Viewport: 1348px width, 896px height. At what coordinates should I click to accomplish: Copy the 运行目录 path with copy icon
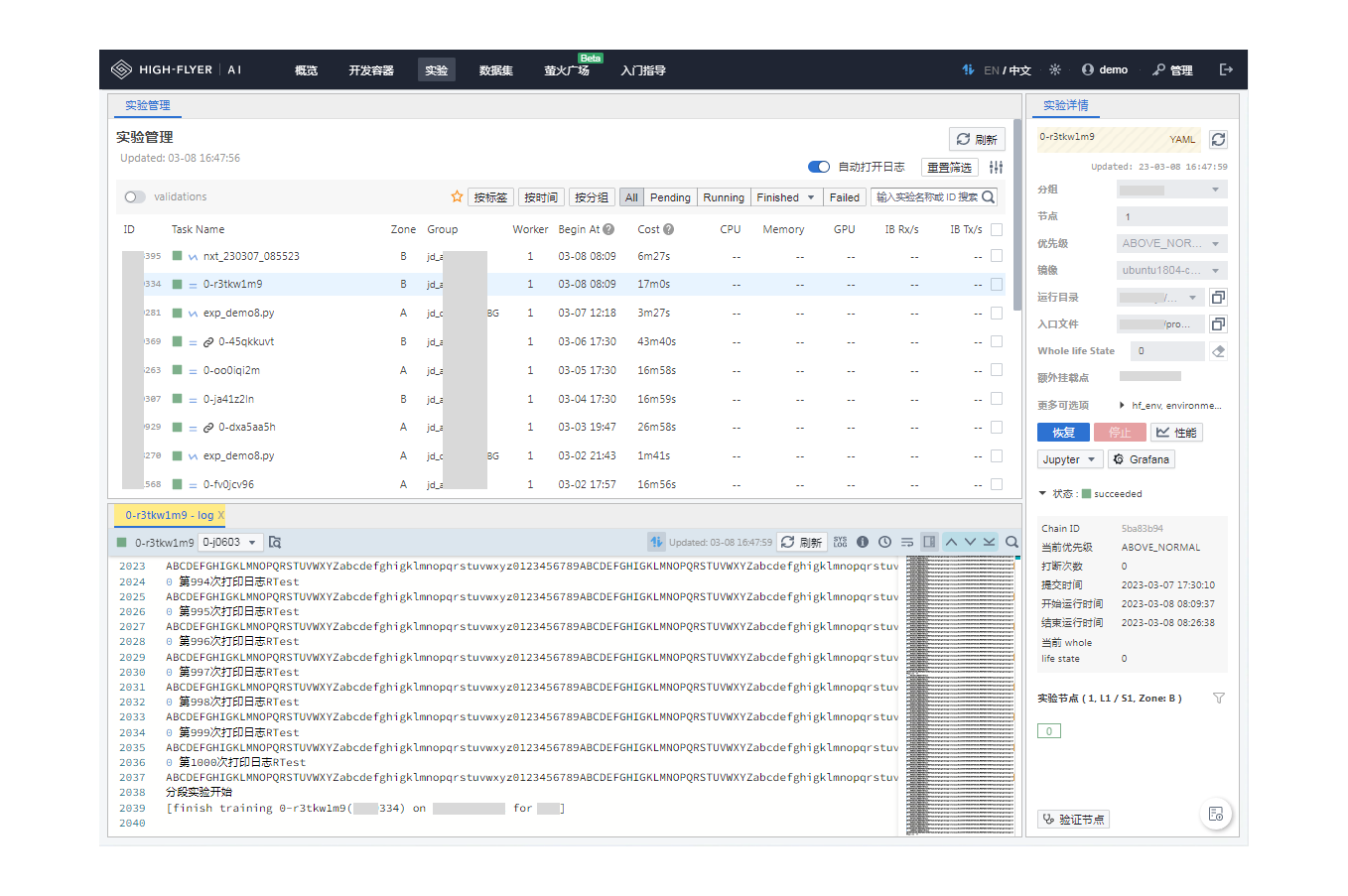[1219, 297]
